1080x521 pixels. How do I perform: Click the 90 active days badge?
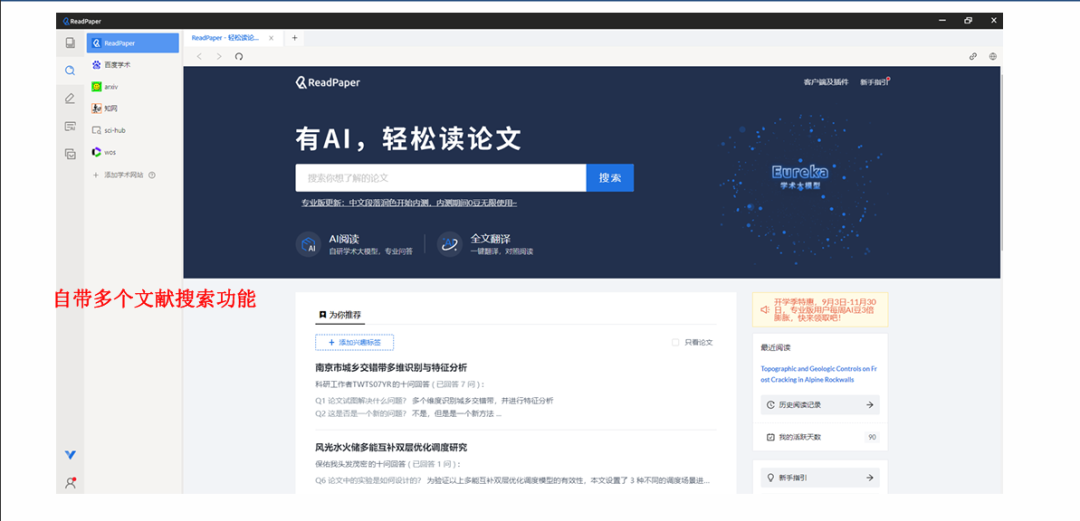872,437
